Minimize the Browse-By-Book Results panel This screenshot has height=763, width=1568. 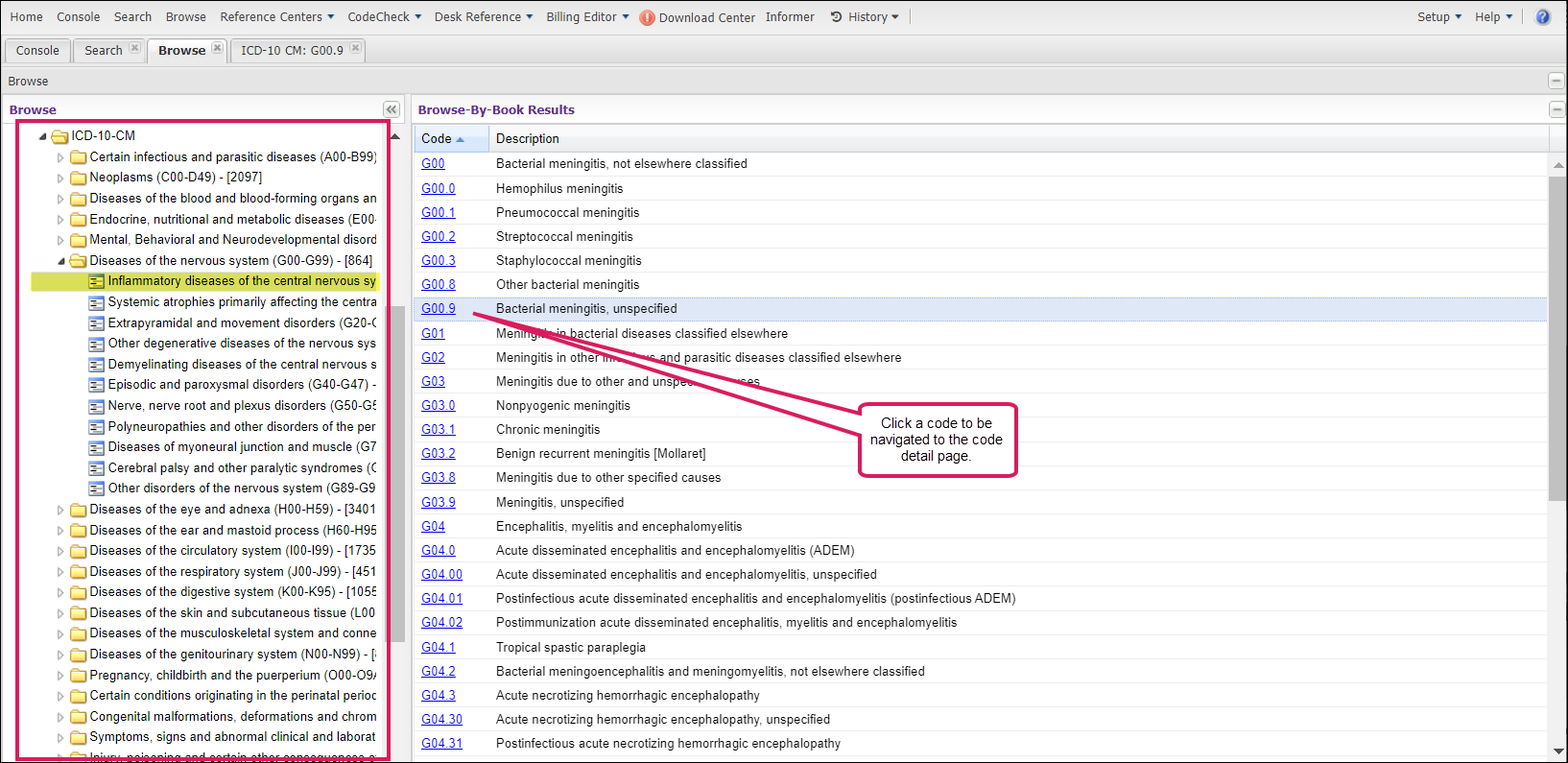click(1556, 109)
